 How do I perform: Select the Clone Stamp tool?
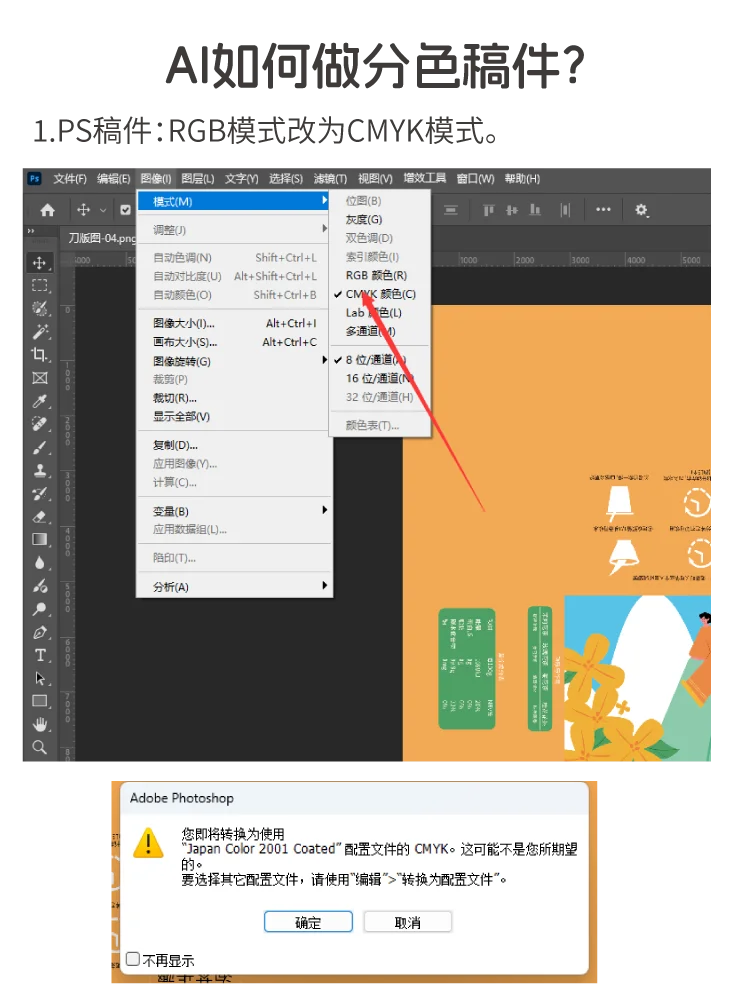click(40, 470)
